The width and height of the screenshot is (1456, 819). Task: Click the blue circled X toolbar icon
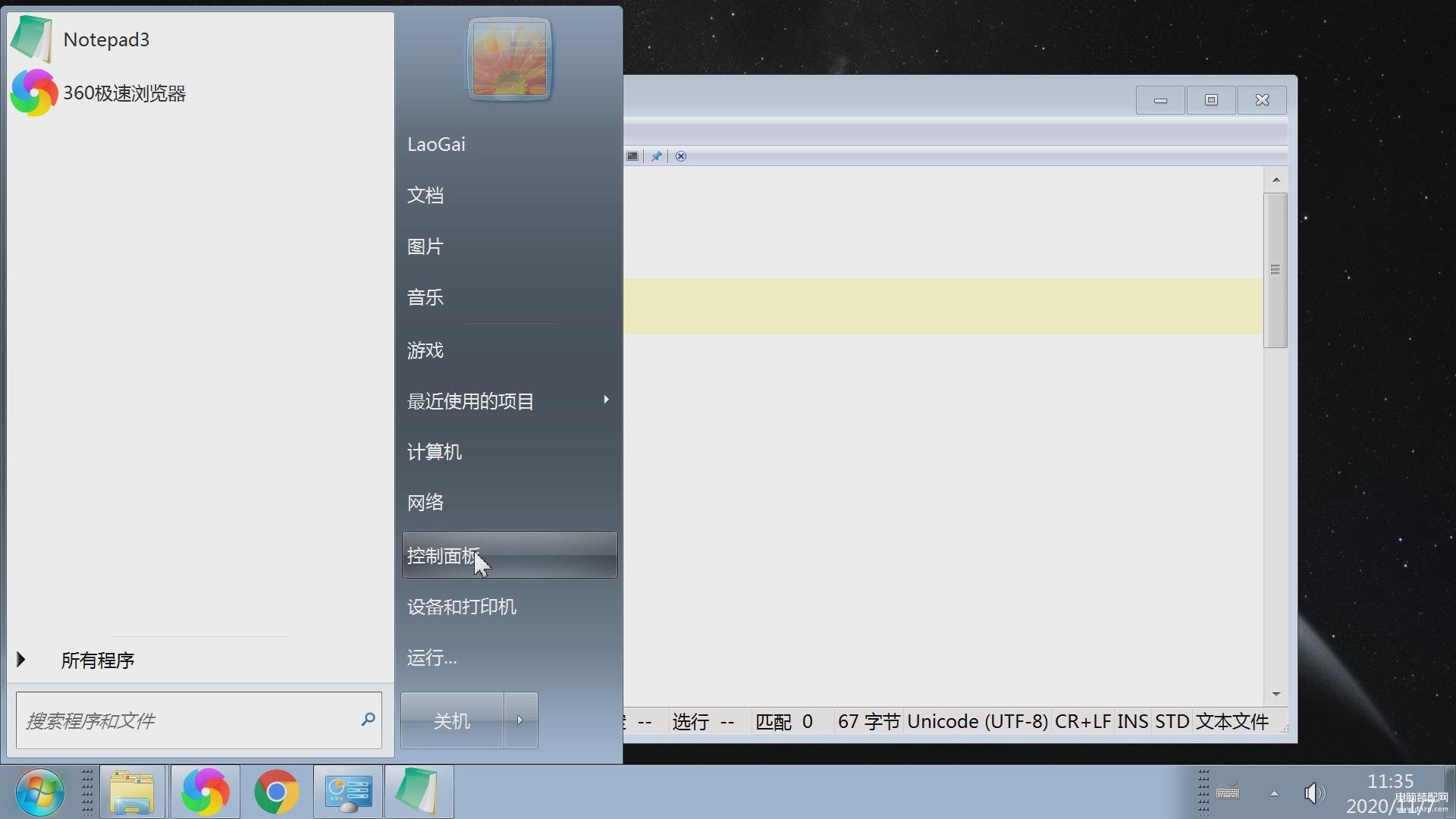(x=681, y=156)
